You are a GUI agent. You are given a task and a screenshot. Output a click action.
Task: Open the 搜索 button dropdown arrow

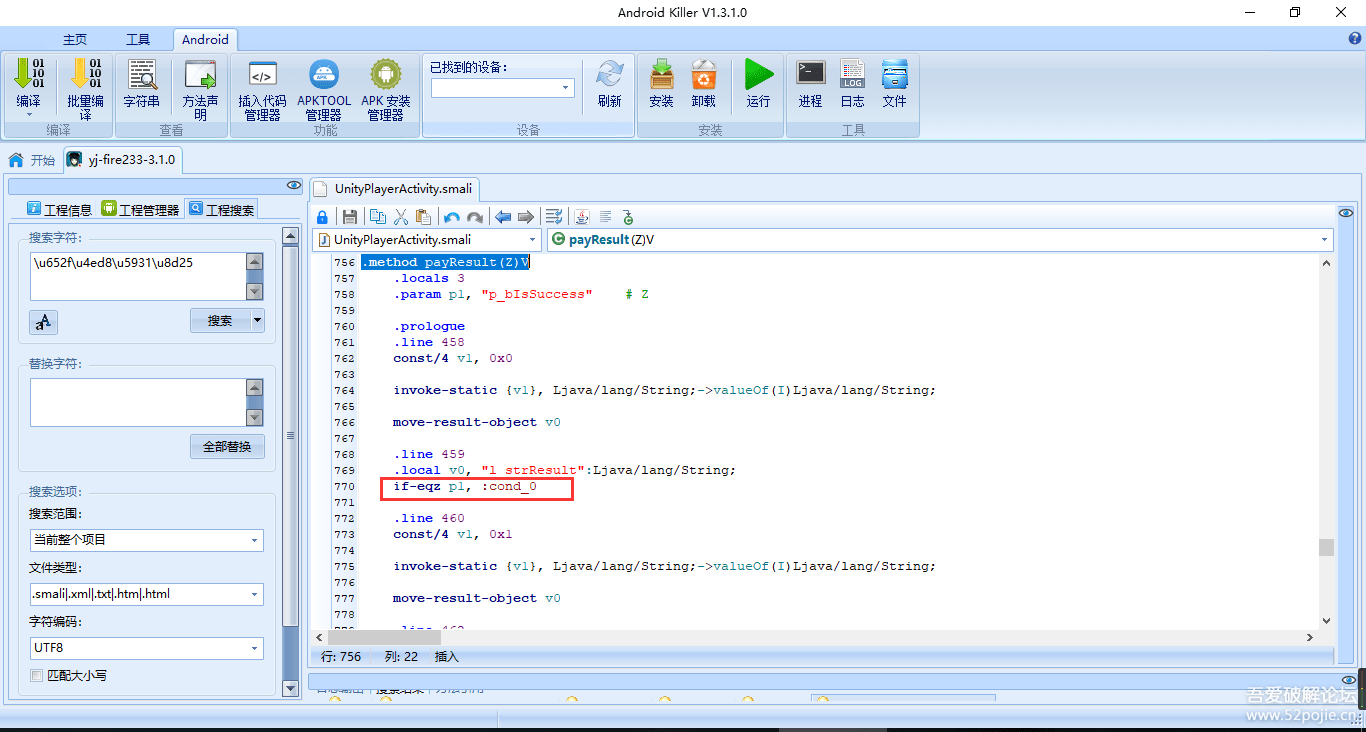click(x=258, y=321)
